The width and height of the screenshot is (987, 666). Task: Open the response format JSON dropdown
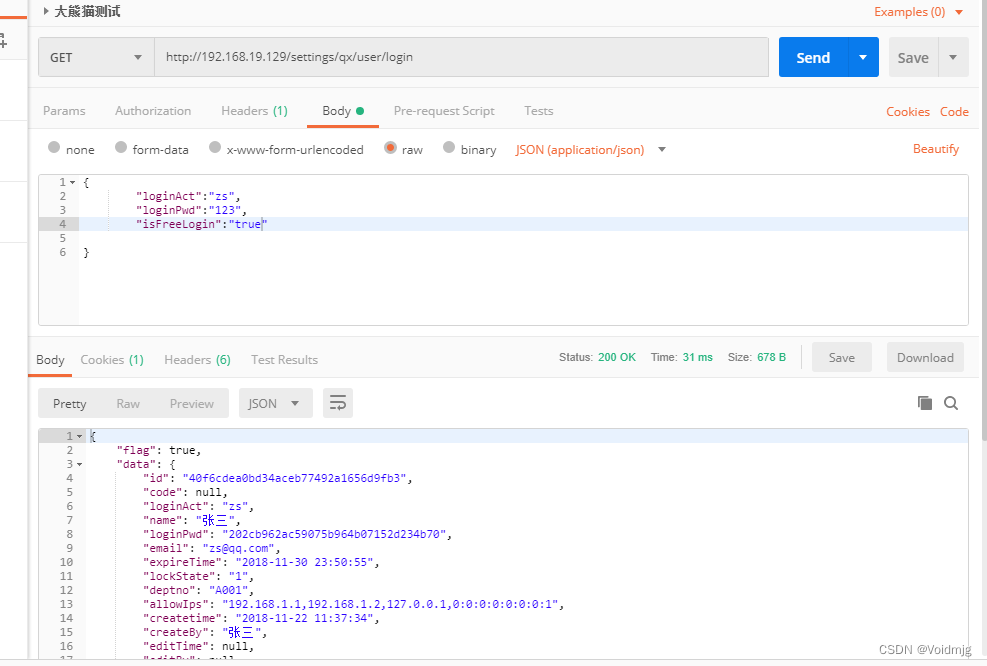(276, 403)
